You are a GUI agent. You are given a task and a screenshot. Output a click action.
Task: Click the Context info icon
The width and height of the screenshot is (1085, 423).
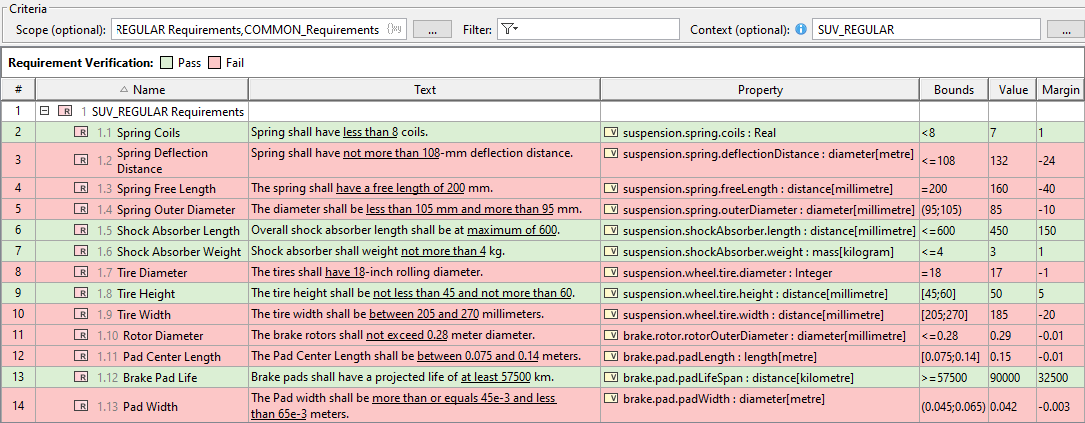[x=801, y=30]
